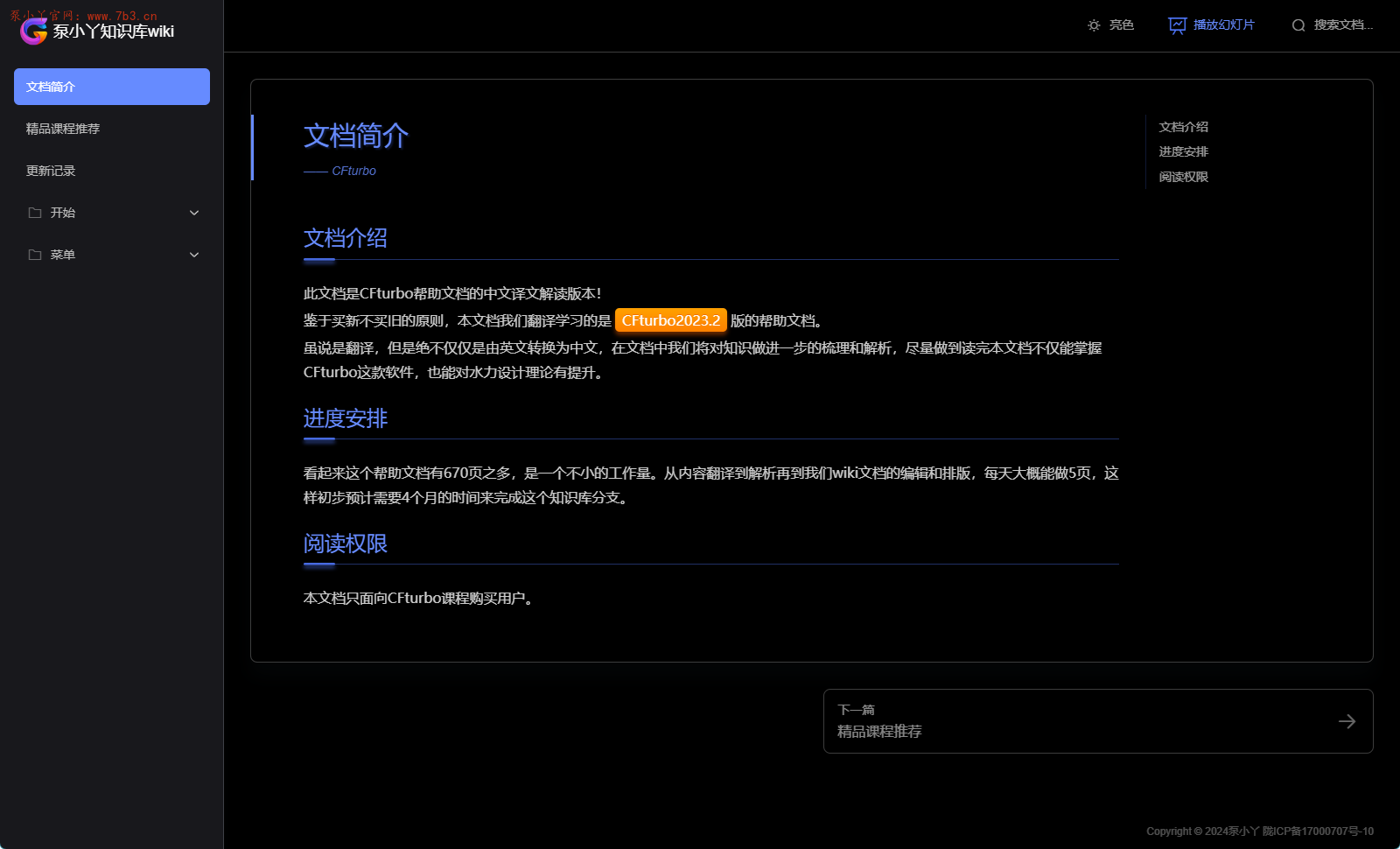Jump to 进度安排 in table of contents
This screenshot has width=1400, height=849.
point(1183,151)
